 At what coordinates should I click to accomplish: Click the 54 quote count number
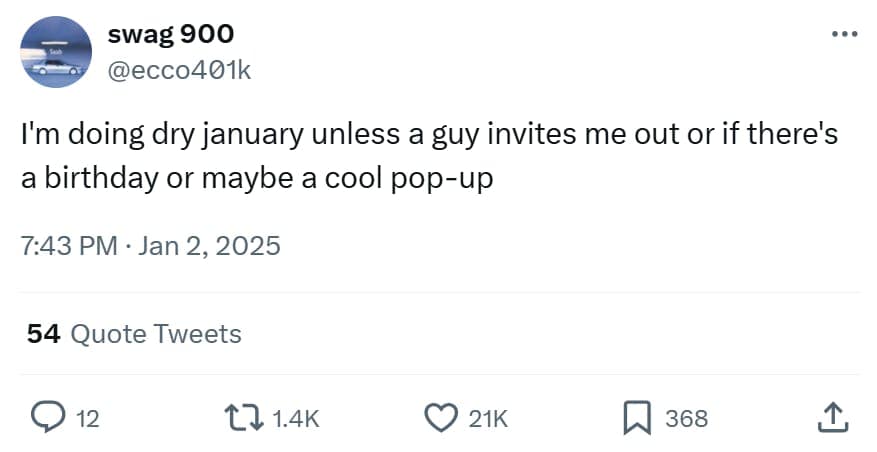(x=43, y=333)
